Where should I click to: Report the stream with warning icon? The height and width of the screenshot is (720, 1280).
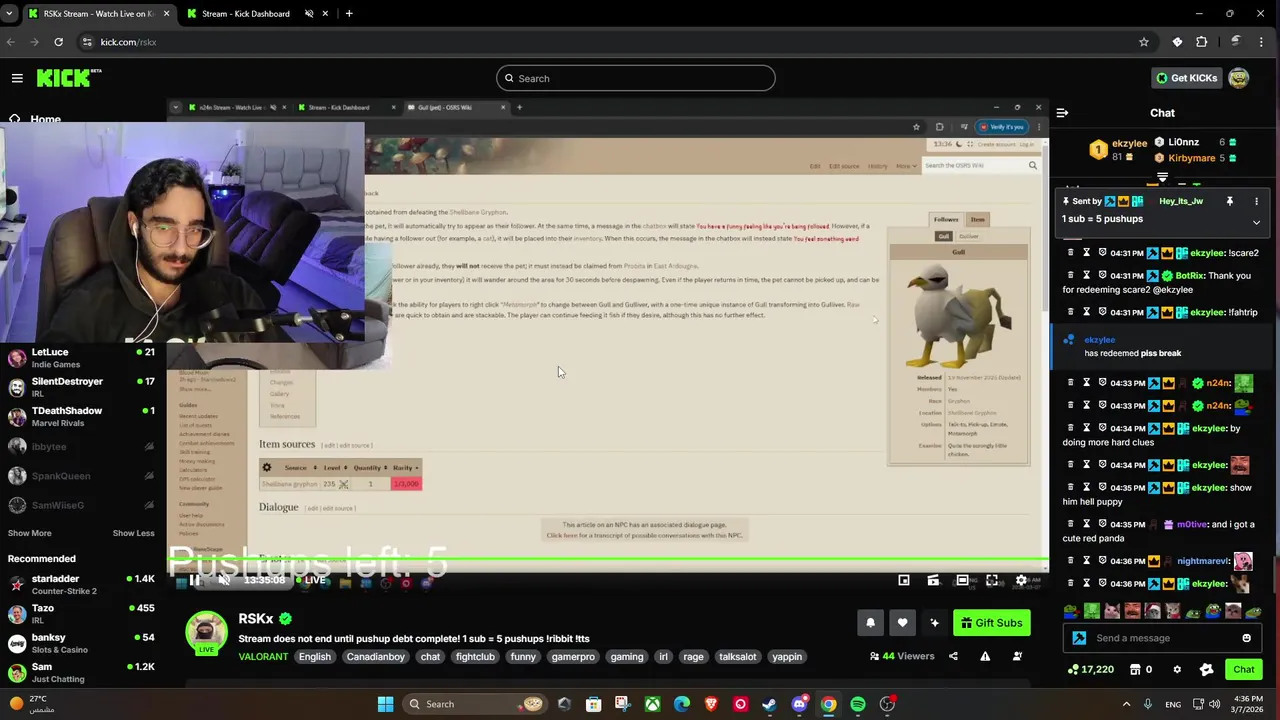985,656
